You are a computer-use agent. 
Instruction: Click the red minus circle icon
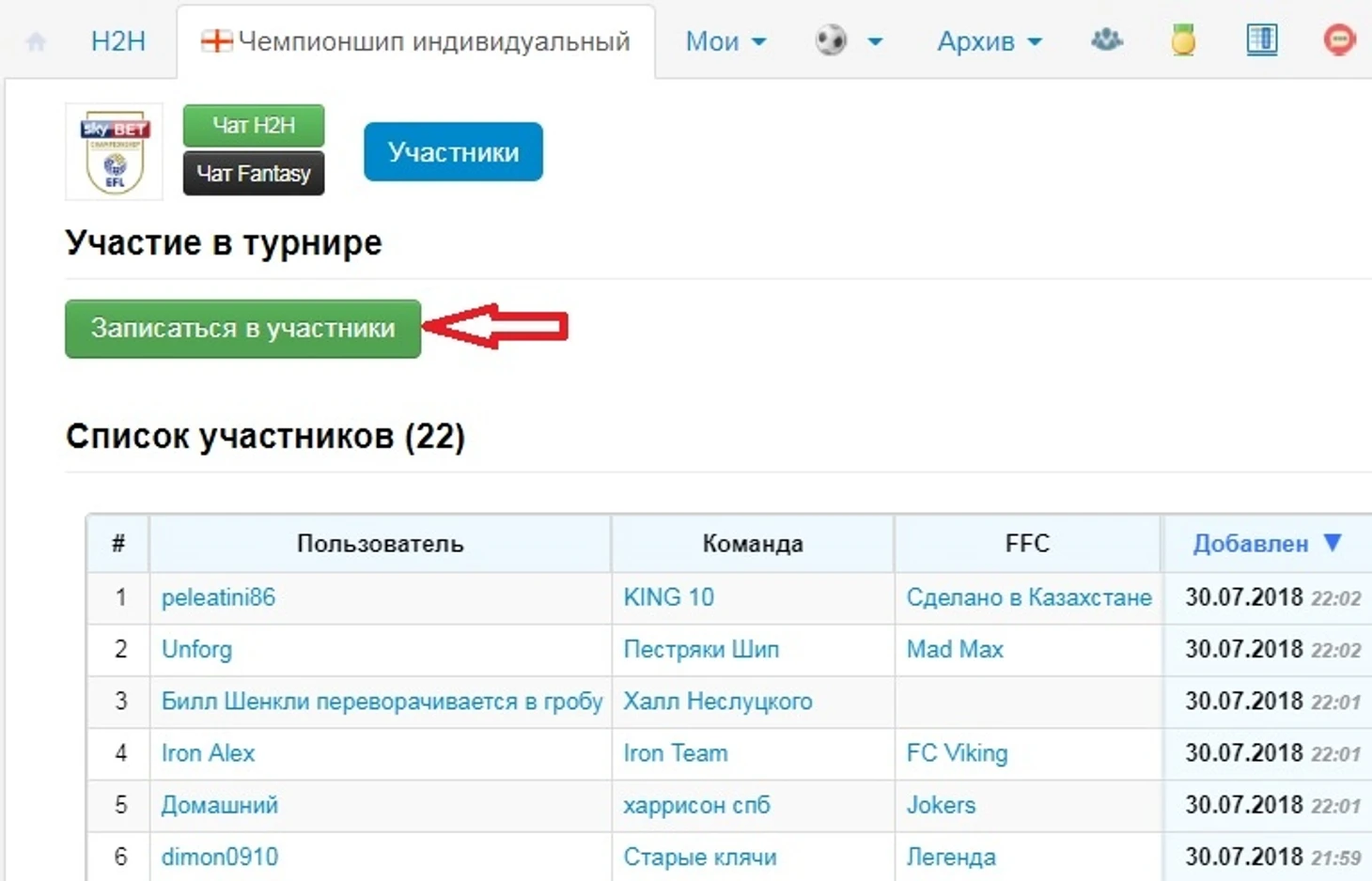[x=1339, y=40]
